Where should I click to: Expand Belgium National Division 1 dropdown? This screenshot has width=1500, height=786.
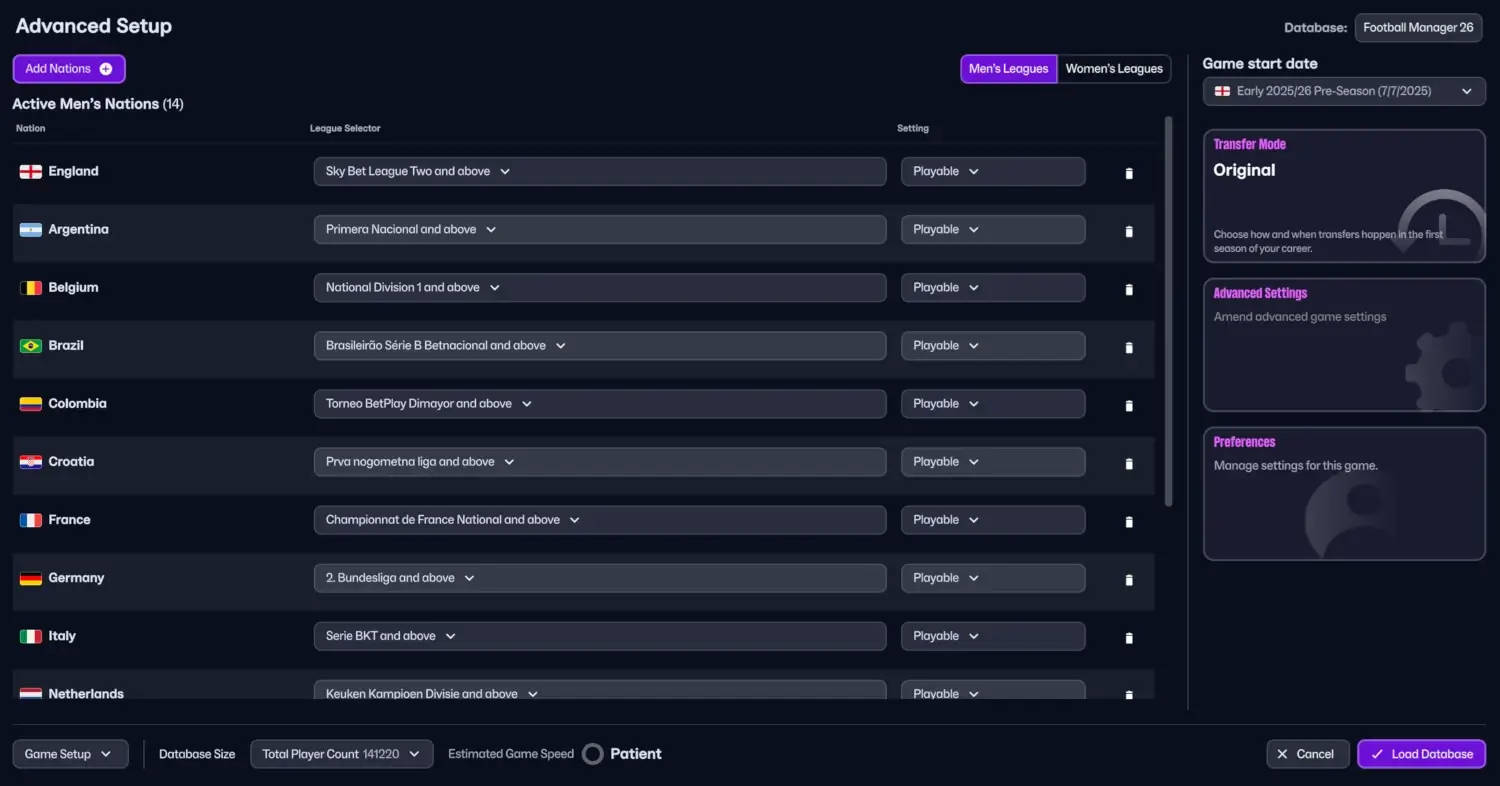[600, 287]
